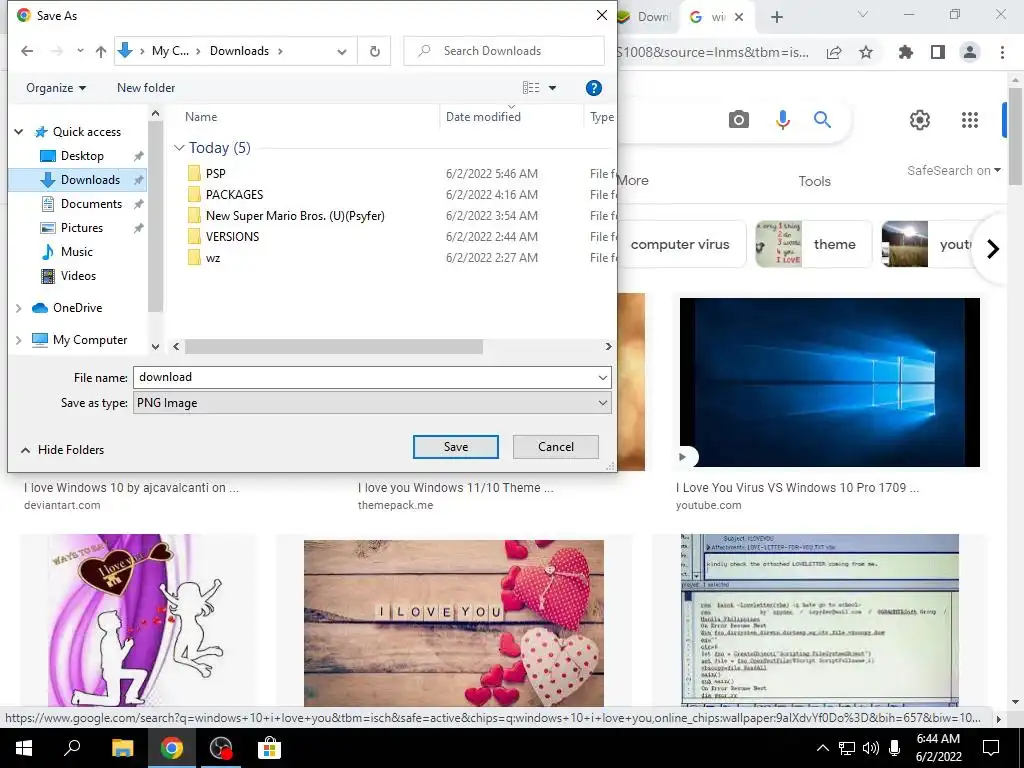Open deviantart.com result link
The image size is (1024, 768).
[x=62, y=505]
